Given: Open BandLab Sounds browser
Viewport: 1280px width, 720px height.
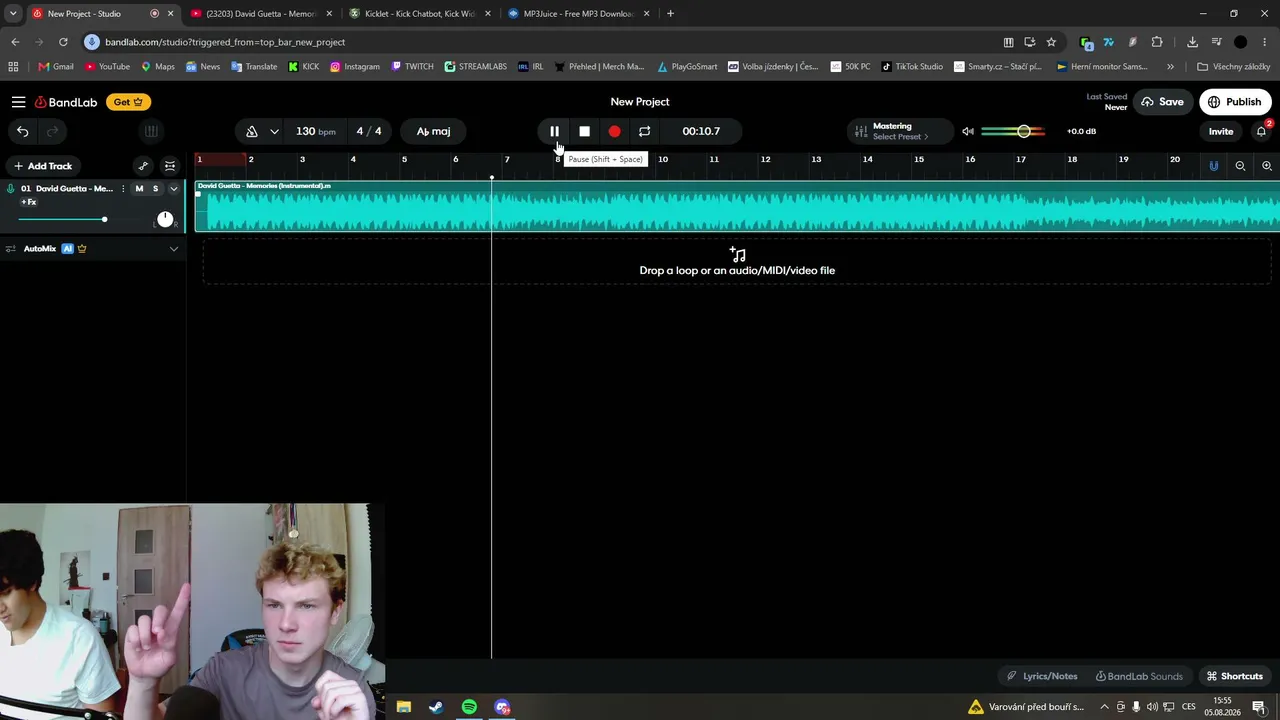Looking at the screenshot, I should coord(1139,676).
